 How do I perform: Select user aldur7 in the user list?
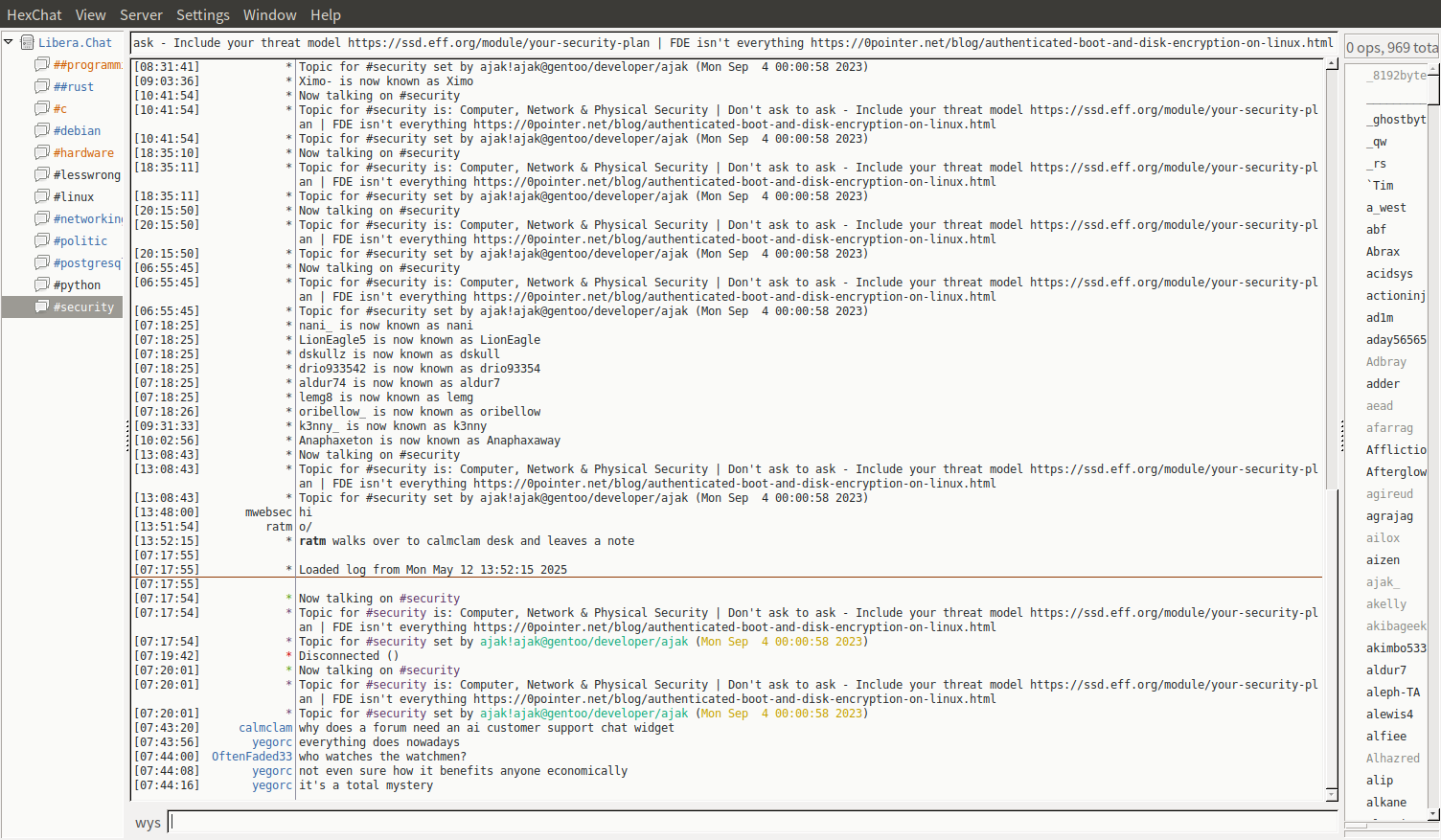pos(1385,670)
